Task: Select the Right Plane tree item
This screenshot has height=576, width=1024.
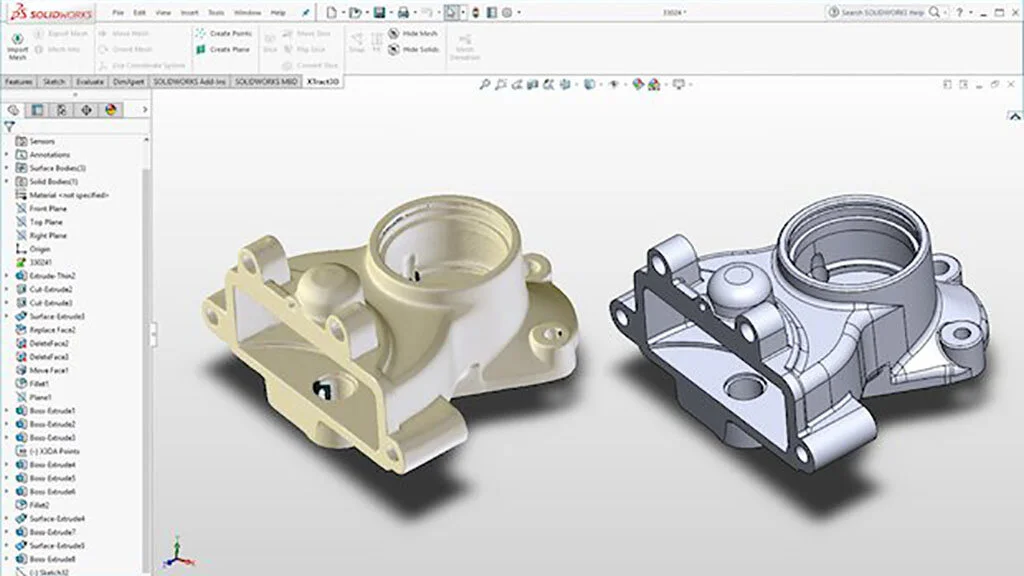Action: pos(41,235)
